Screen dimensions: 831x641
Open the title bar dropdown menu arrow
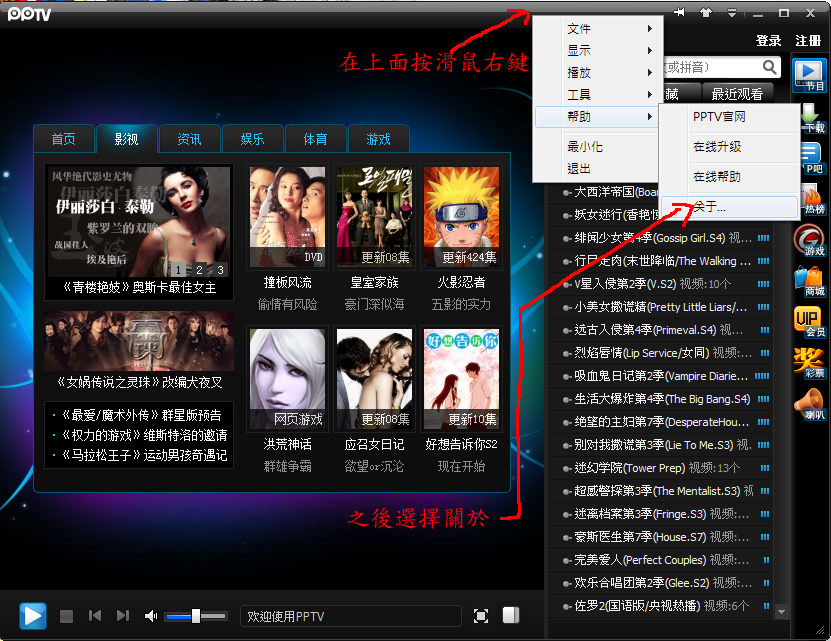[732, 13]
